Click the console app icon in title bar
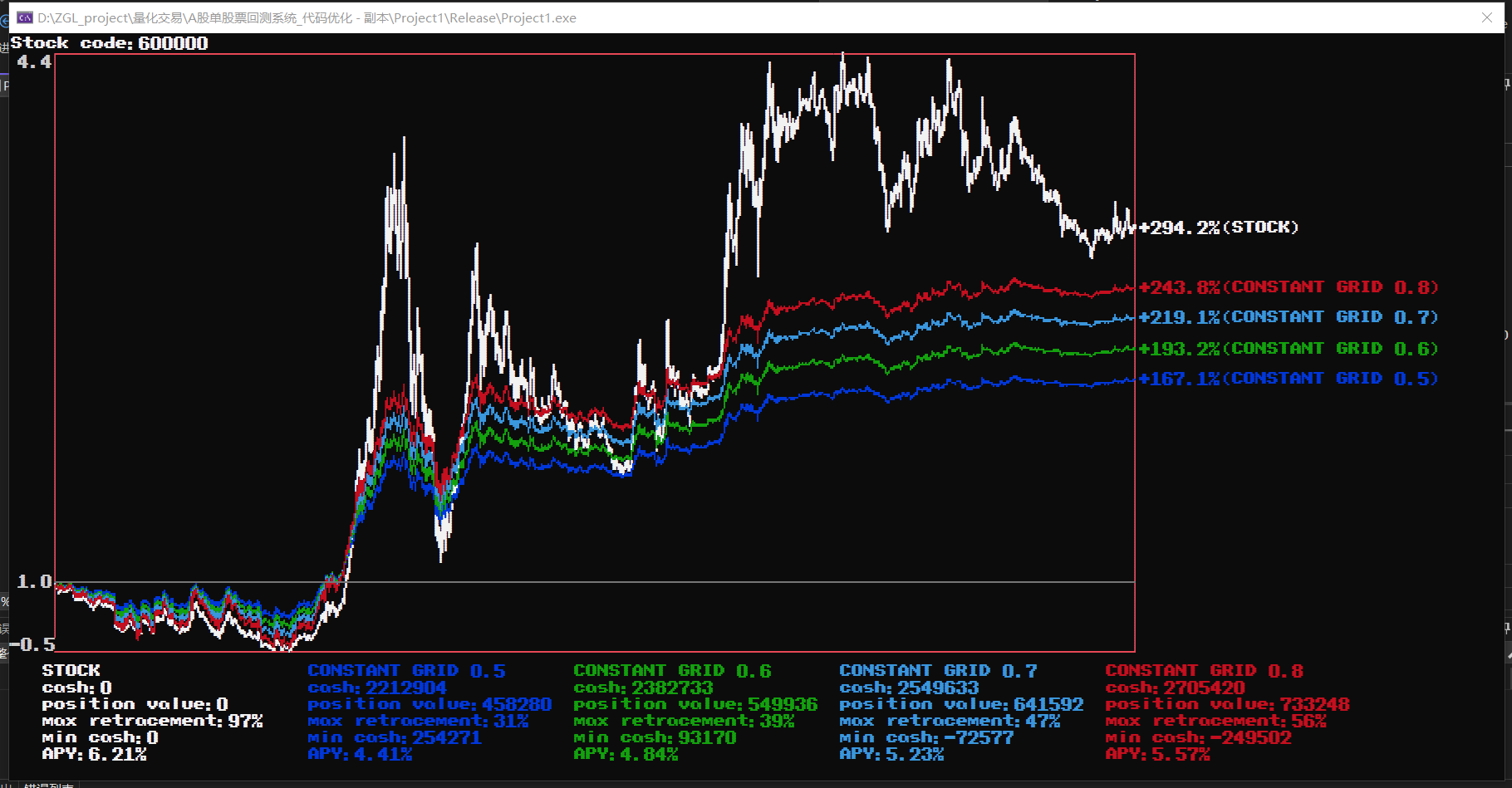 tap(25, 17)
